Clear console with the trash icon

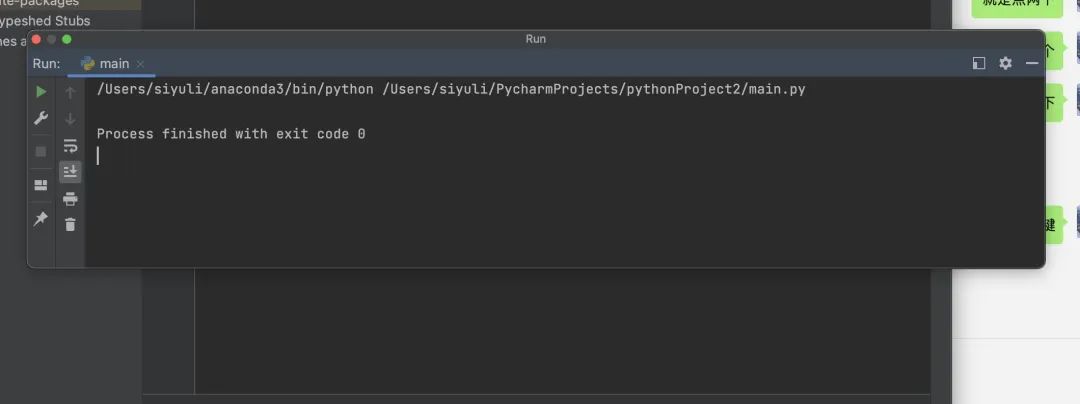click(x=70, y=225)
